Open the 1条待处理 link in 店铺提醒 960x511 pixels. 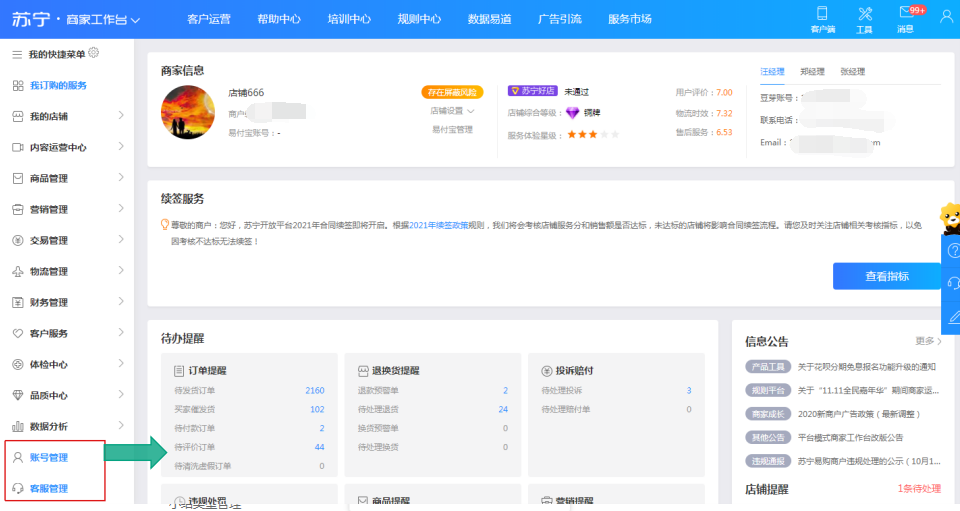tap(919, 488)
